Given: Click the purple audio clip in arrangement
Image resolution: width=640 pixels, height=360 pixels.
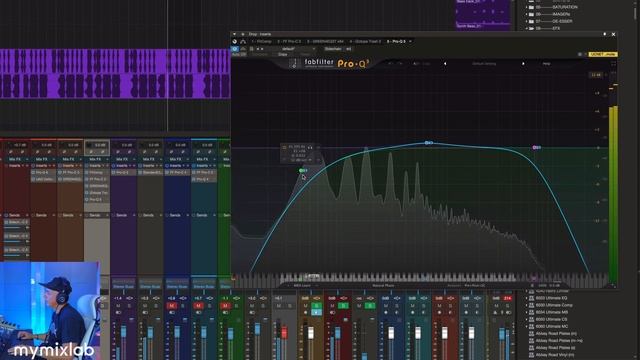Looking at the screenshot, I should click(116, 73).
